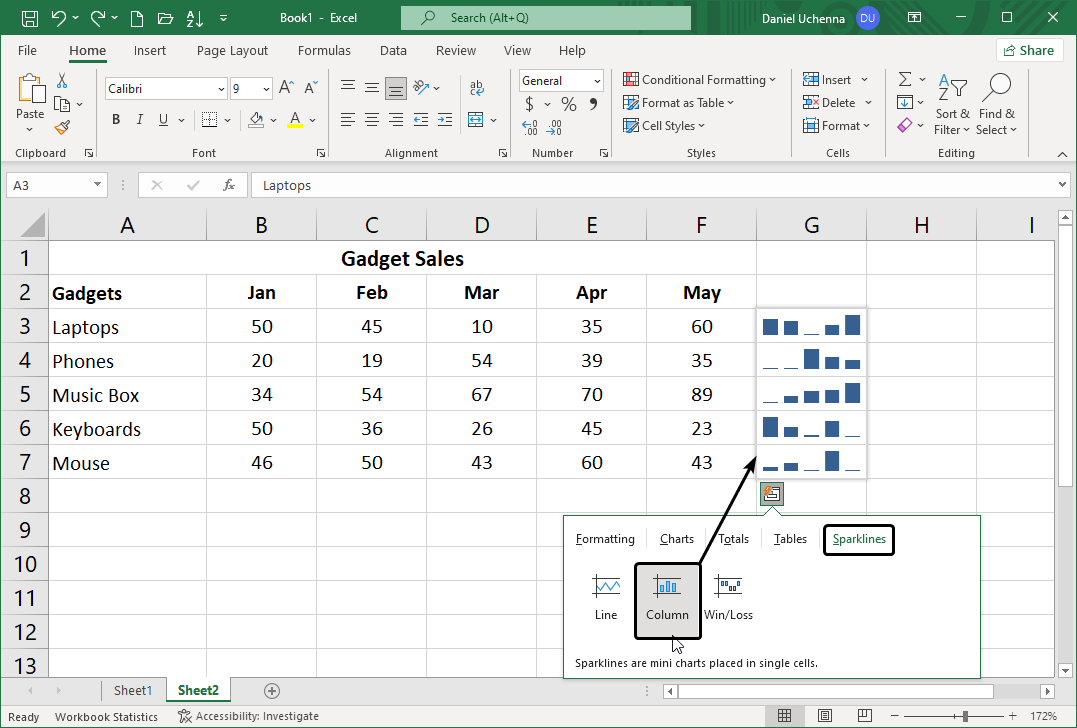Open the Charts tab in Quick Analysis

(676, 538)
